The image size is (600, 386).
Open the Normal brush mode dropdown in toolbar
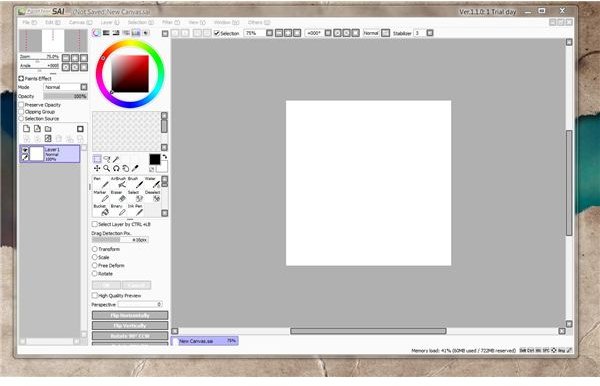click(377, 33)
